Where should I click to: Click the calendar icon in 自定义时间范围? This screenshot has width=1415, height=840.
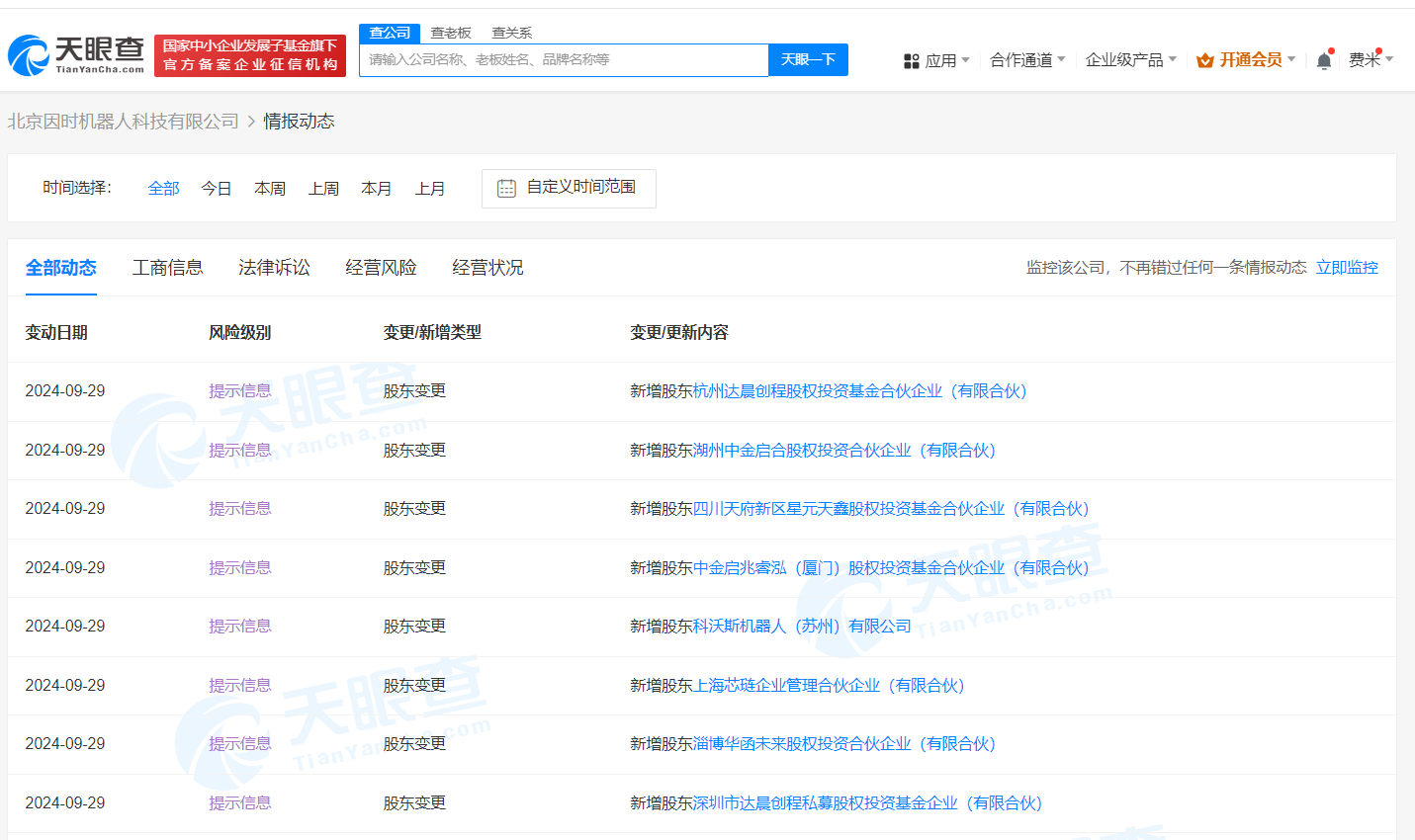[506, 188]
